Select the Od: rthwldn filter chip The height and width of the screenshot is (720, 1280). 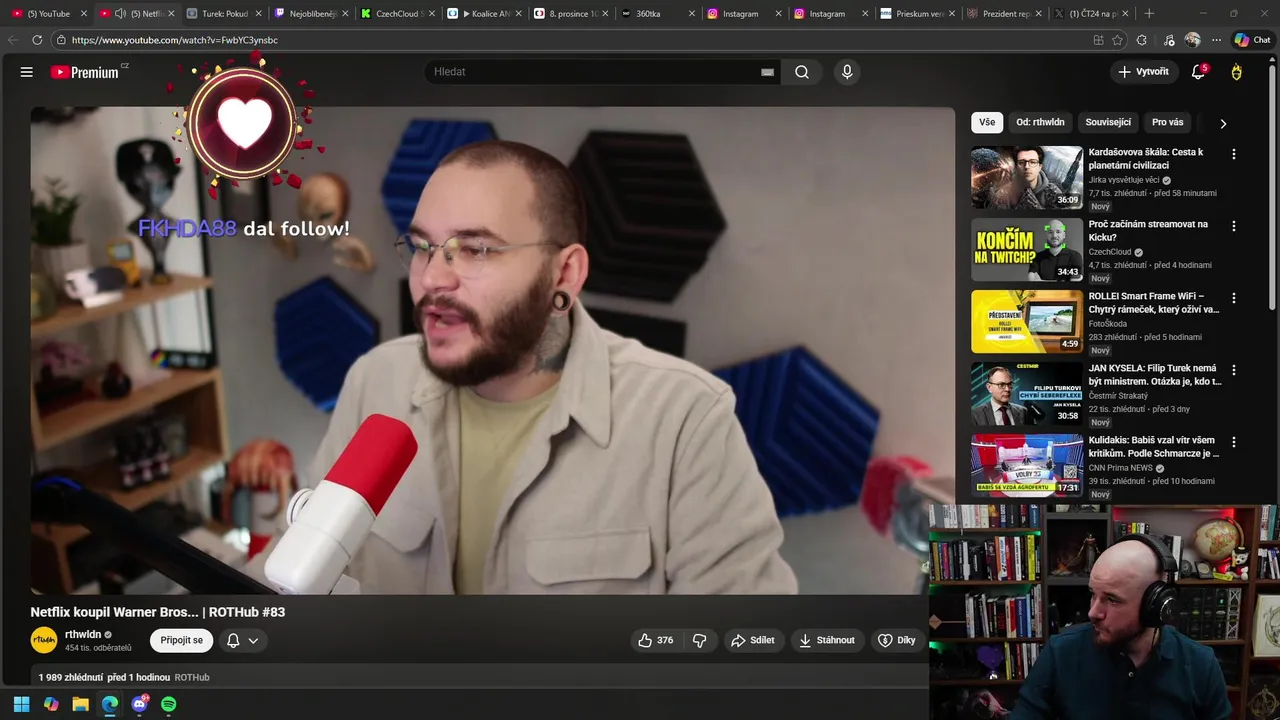pyautogui.click(x=1040, y=122)
